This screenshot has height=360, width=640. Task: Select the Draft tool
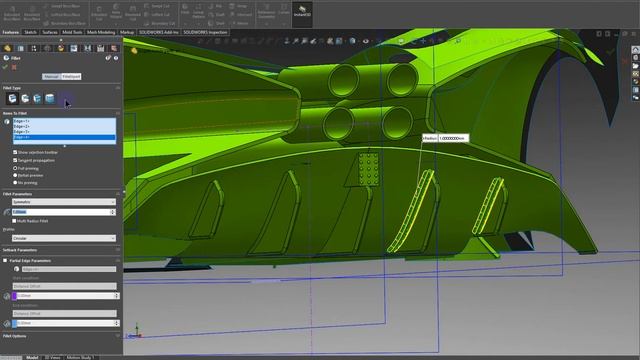click(216, 15)
